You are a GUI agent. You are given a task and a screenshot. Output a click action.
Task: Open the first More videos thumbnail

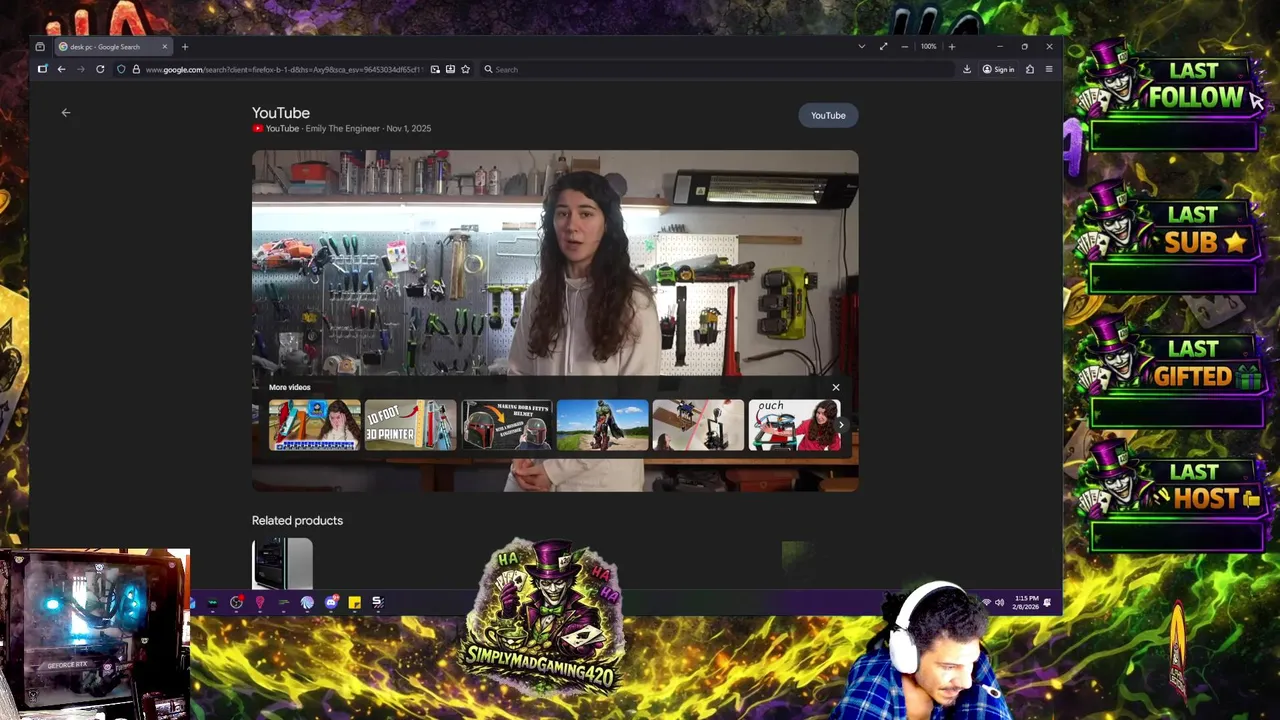(314, 425)
